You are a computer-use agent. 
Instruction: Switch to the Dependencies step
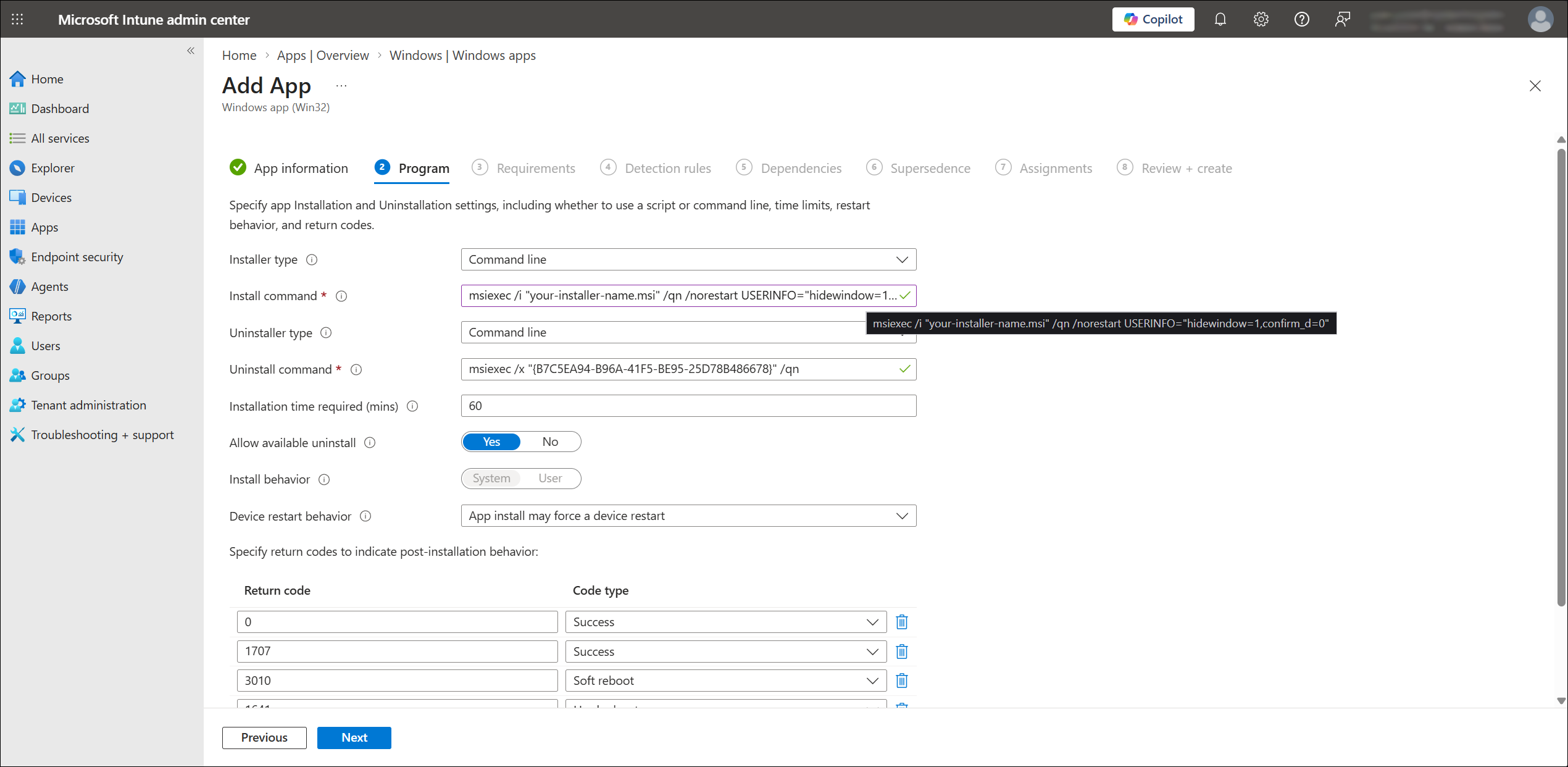[x=789, y=168]
